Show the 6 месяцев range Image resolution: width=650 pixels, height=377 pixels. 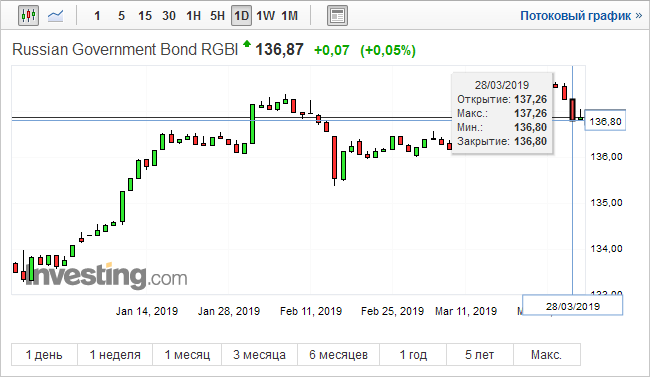pyautogui.click(x=338, y=355)
